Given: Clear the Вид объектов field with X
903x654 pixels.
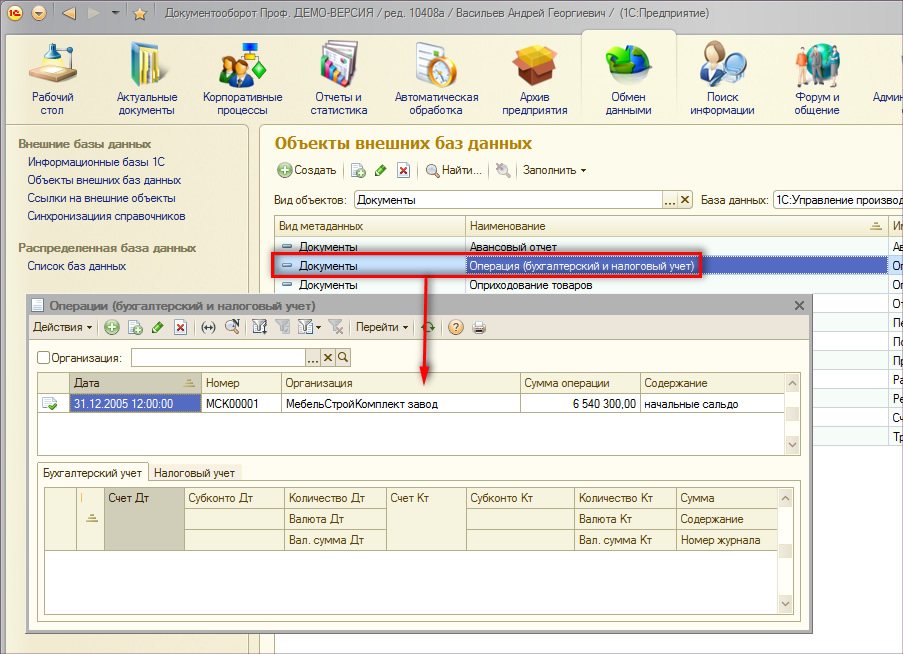Looking at the screenshot, I should tap(685, 200).
